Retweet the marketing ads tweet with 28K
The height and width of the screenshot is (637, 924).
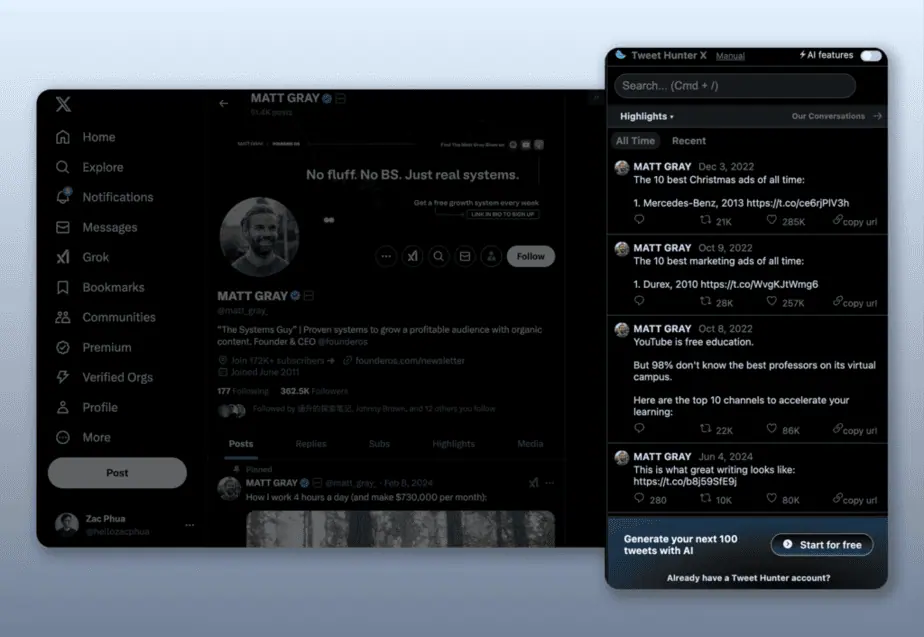(x=705, y=301)
